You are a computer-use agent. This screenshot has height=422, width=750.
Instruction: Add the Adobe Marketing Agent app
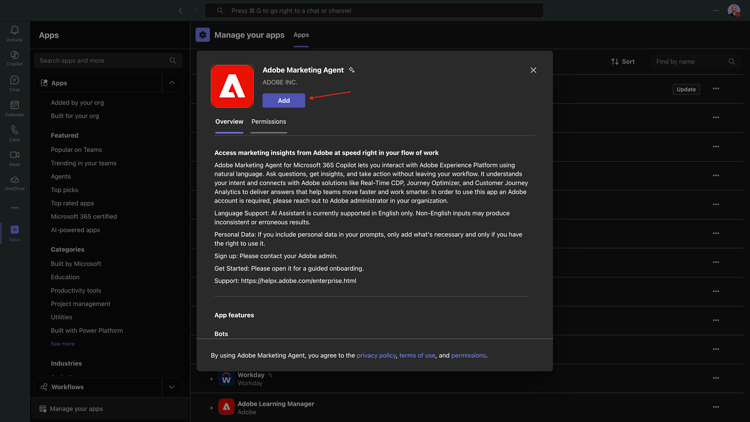tap(284, 100)
